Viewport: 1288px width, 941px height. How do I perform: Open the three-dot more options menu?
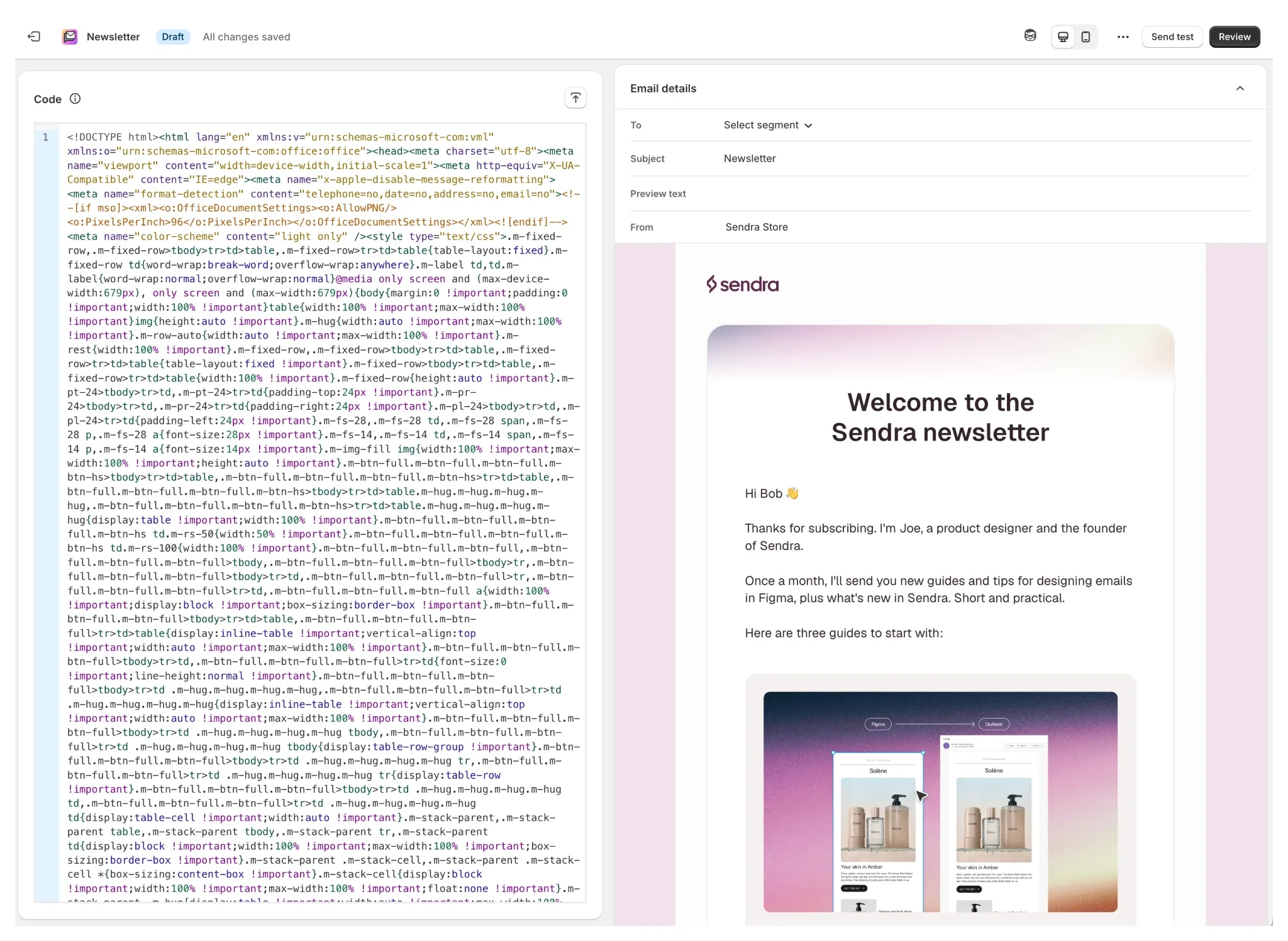tap(1123, 36)
